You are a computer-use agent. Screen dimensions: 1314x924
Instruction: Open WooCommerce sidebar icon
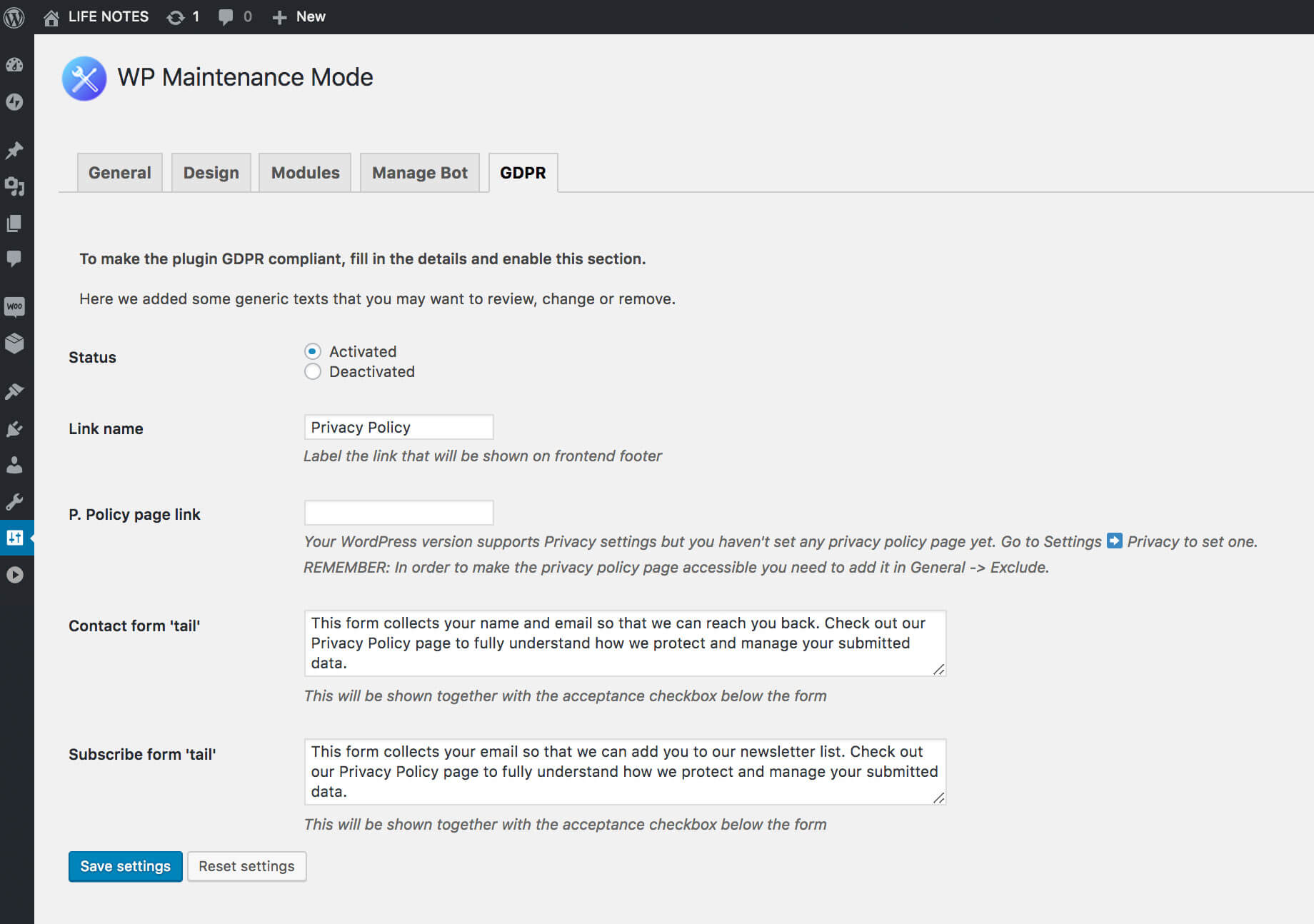click(14, 307)
